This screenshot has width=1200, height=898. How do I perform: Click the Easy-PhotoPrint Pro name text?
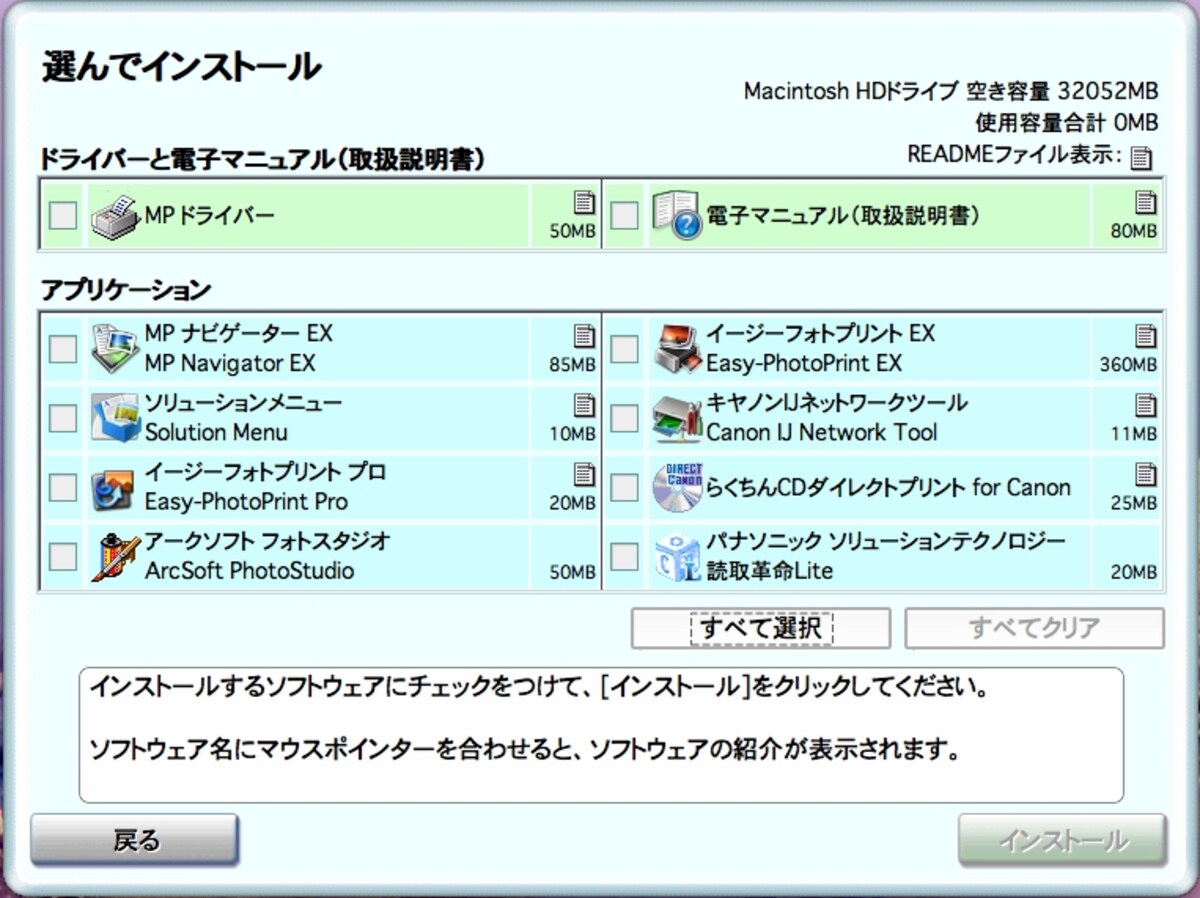click(x=246, y=501)
